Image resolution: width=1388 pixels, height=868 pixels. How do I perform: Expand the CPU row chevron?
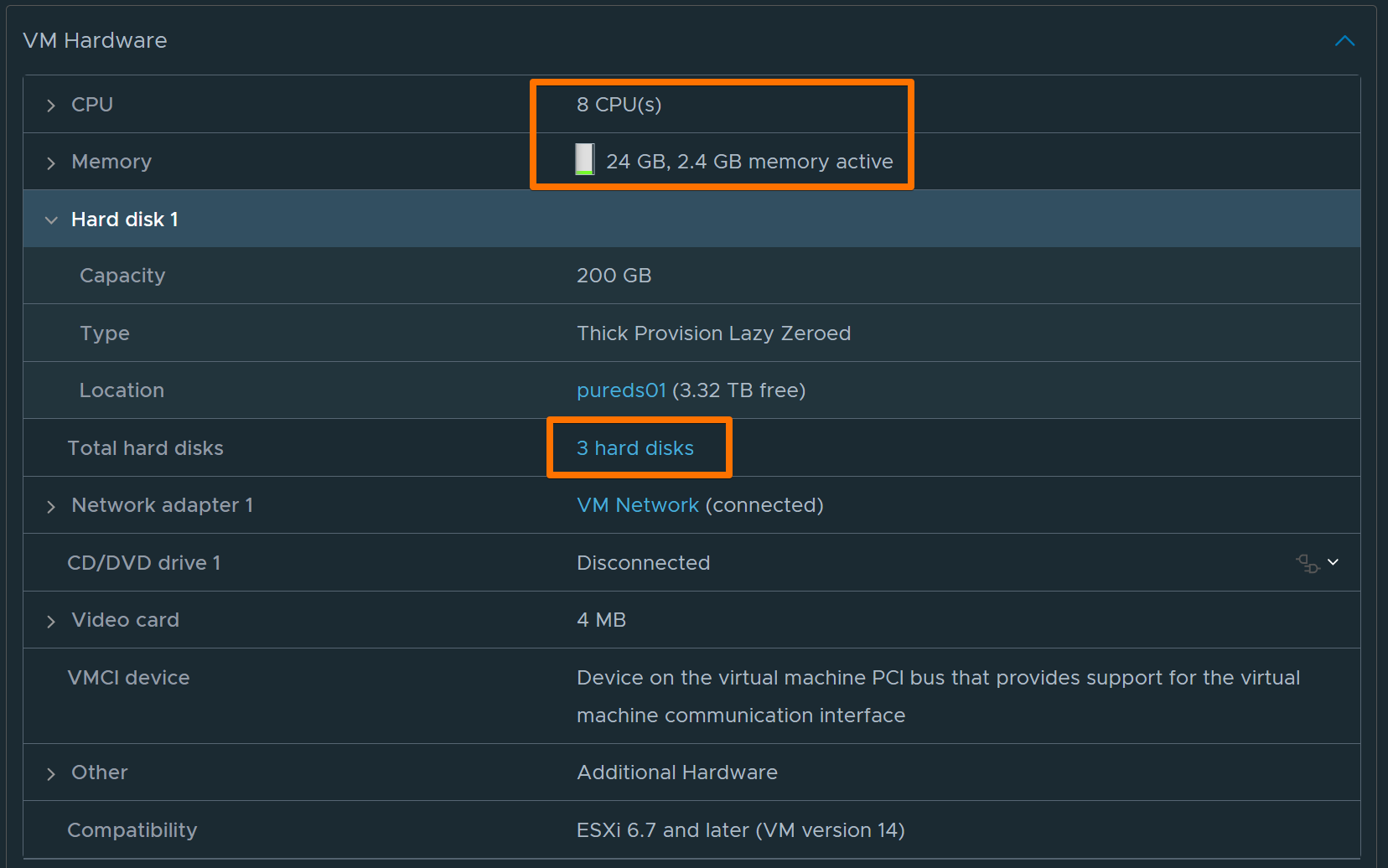pyautogui.click(x=51, y=106)
